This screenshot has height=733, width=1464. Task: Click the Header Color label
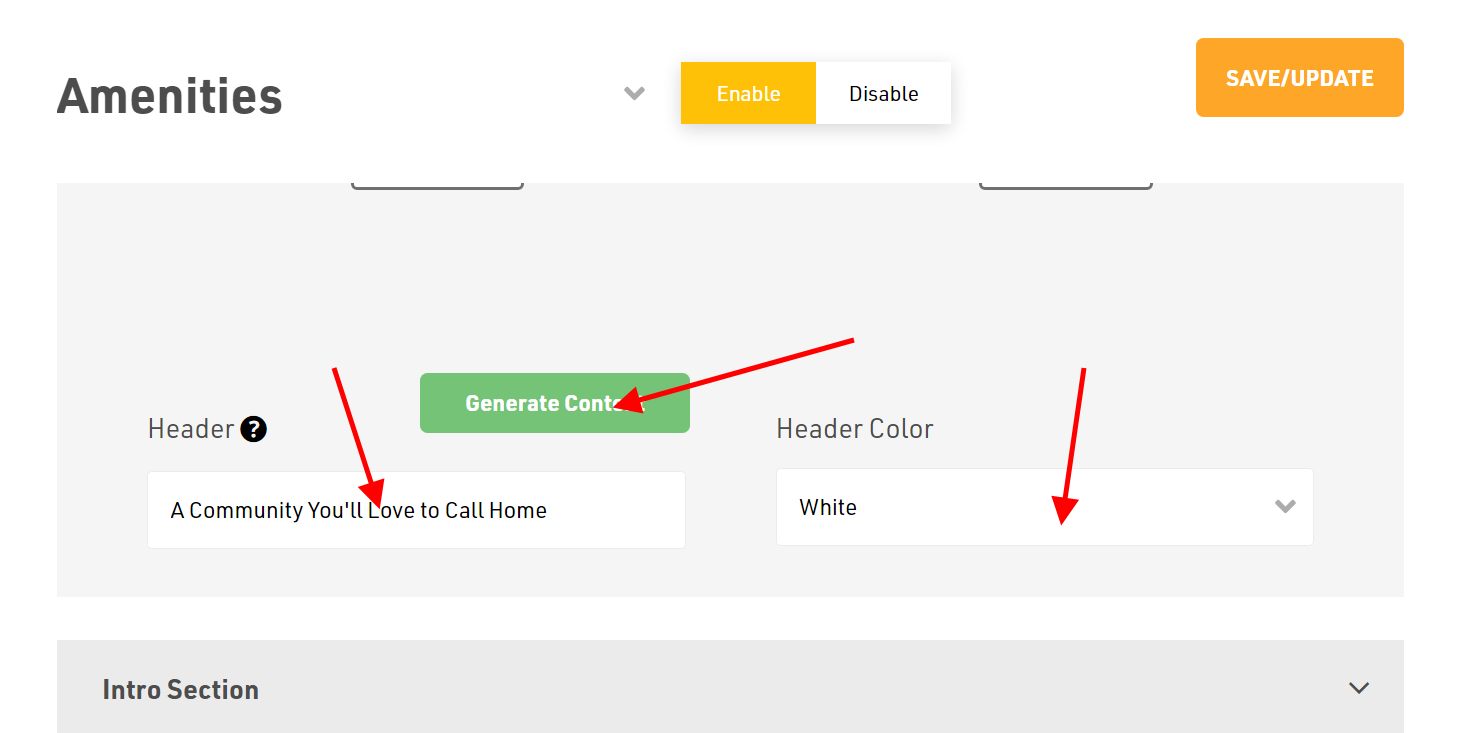(x=854, y=430)
